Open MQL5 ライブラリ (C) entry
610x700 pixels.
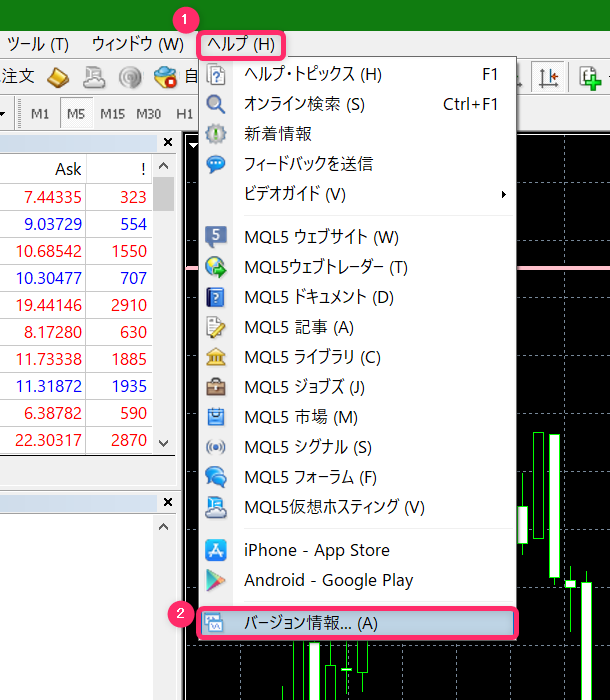pyautogui.click(x=357, y=357)
